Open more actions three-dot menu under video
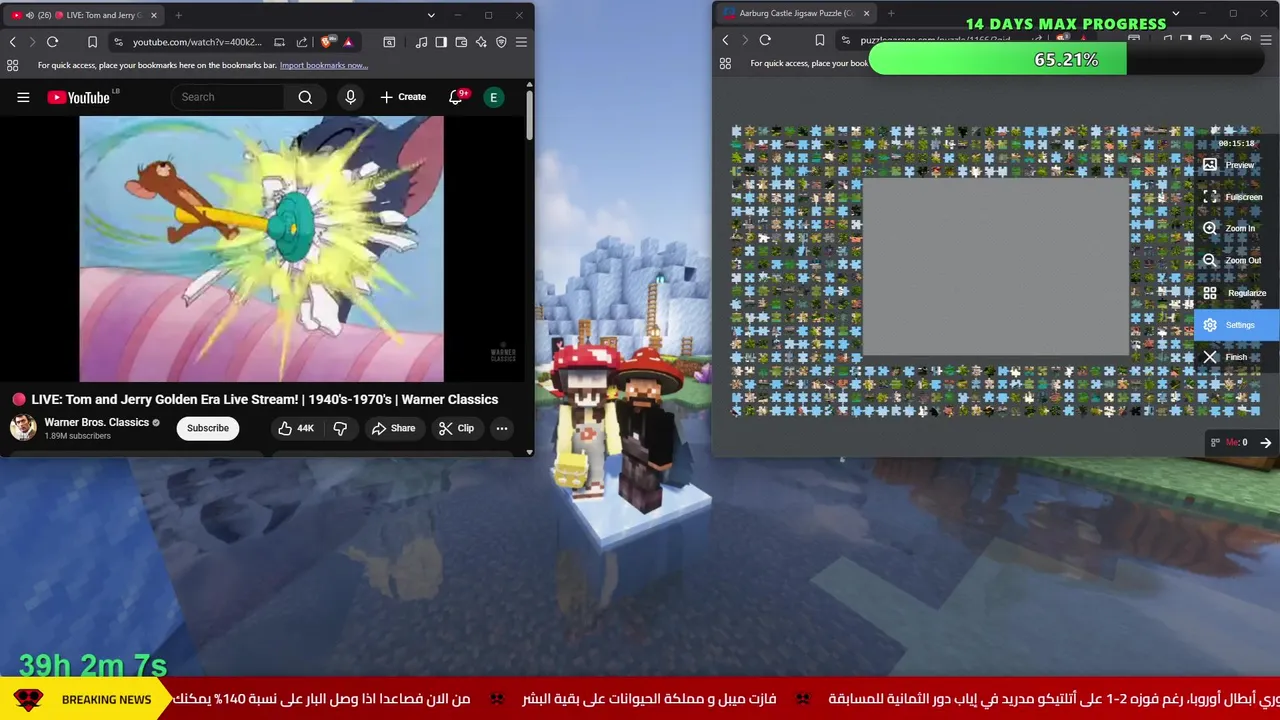This screenshot has width=1280, height=720. tap(502, 428)
